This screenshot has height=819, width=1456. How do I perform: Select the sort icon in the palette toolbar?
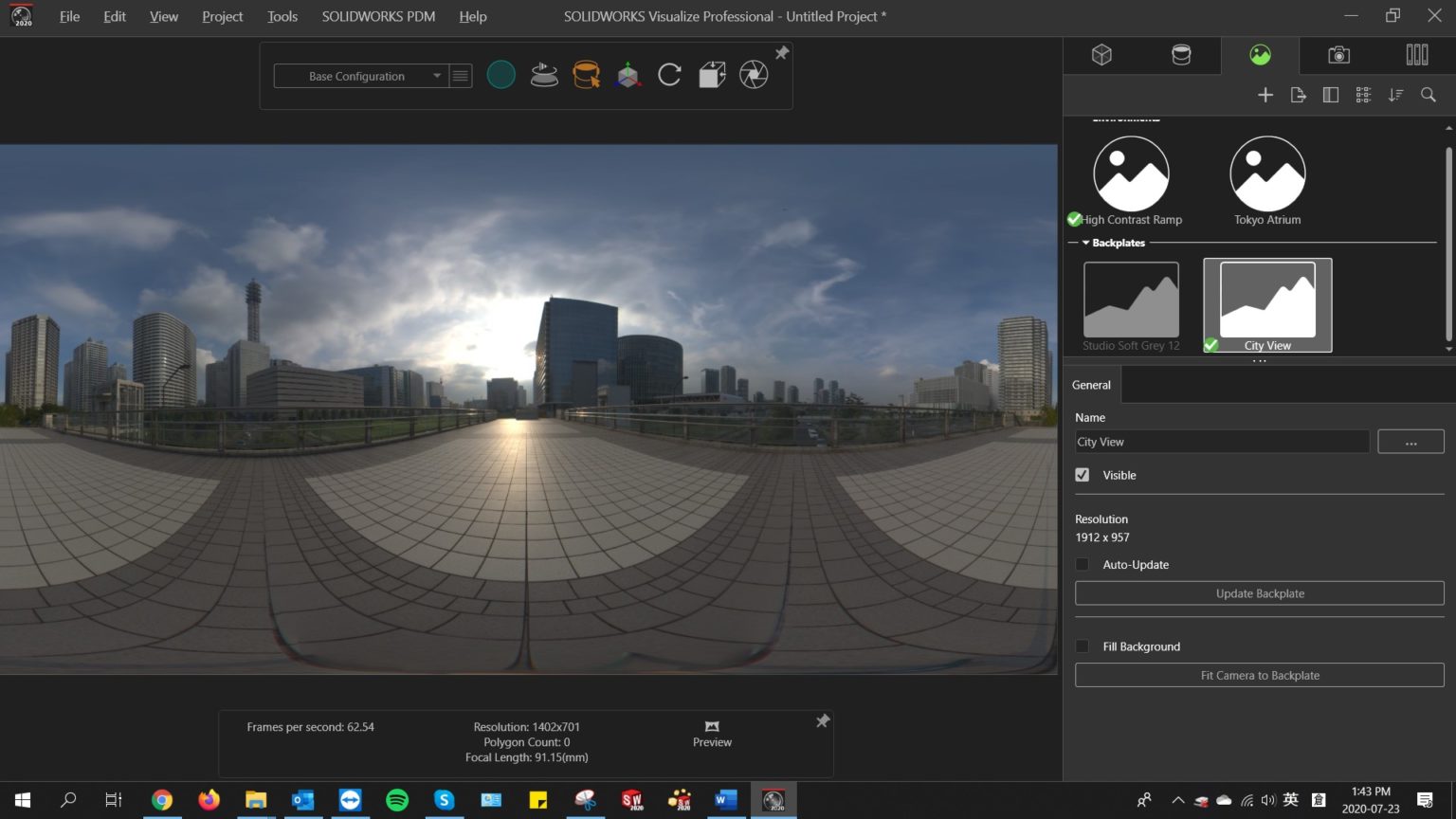(x=1394, y=95)
